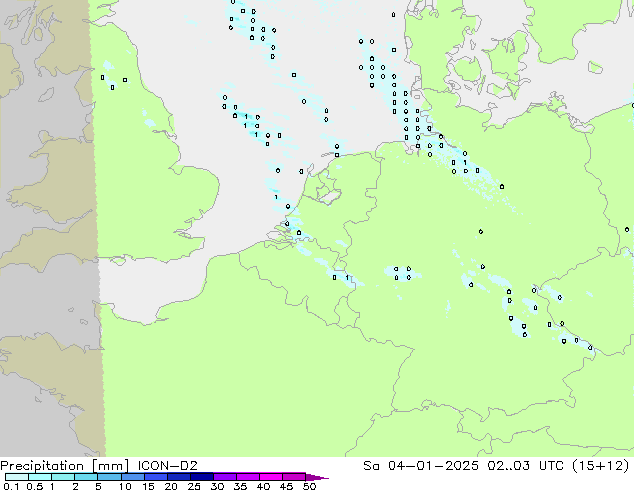The image size is (634, 490).
Task: Select the 2–5 mm legend color swatch
Action: click(86, 477)
